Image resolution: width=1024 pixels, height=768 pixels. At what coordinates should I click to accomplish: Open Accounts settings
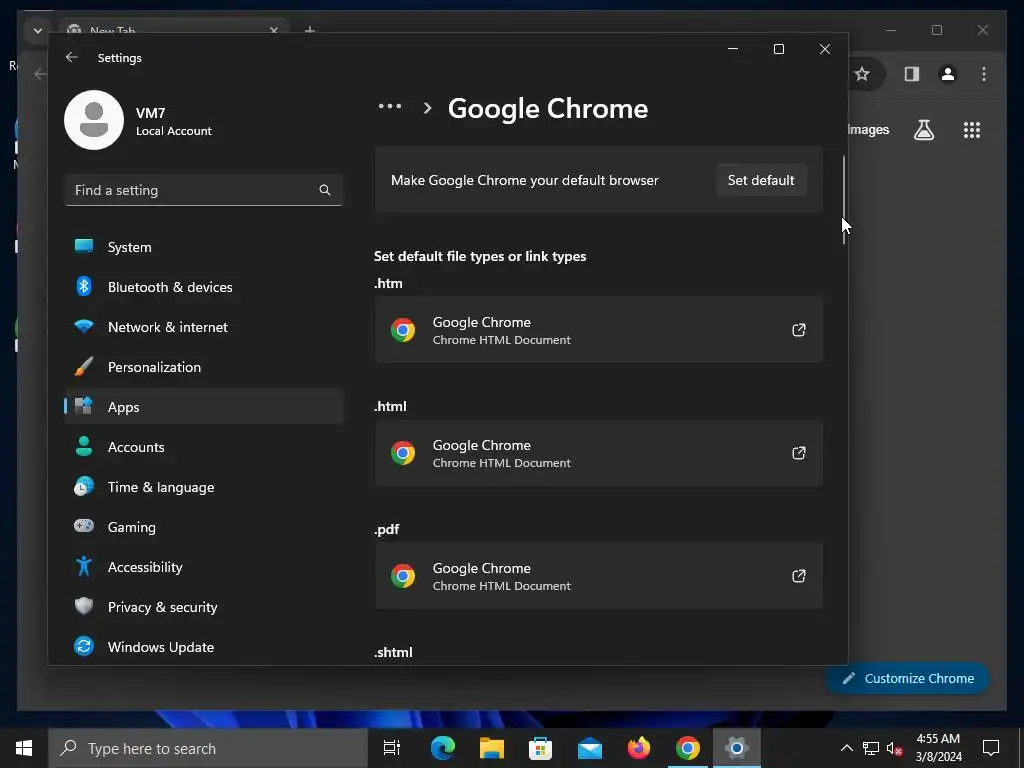[x=204, y=447]
